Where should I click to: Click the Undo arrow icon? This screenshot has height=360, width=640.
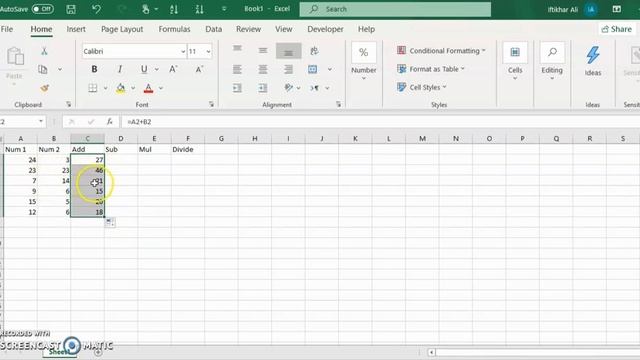coord(96,9)
